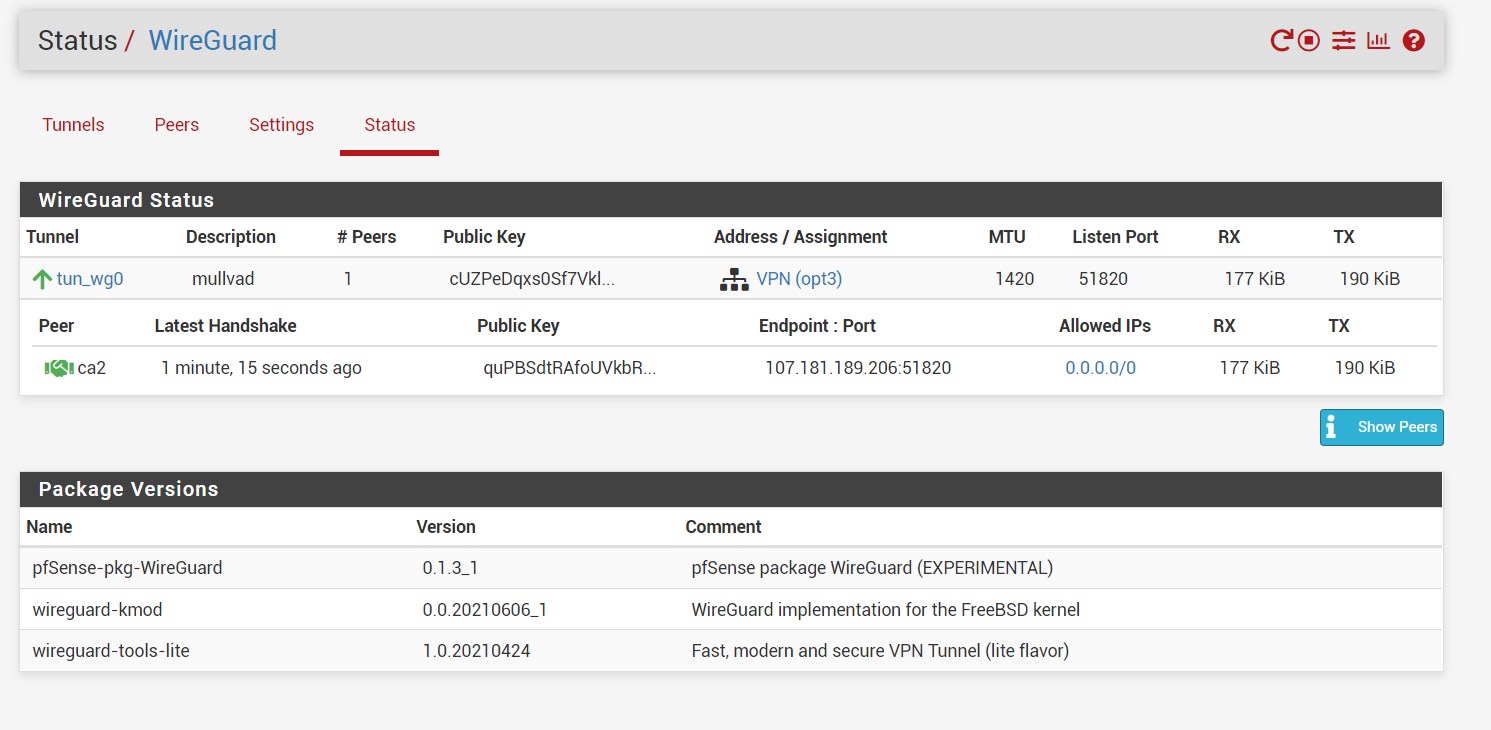Click pfSense-pkg-WireGuard package name
This screenshot has width=1491, height=730.
[127, 568]
